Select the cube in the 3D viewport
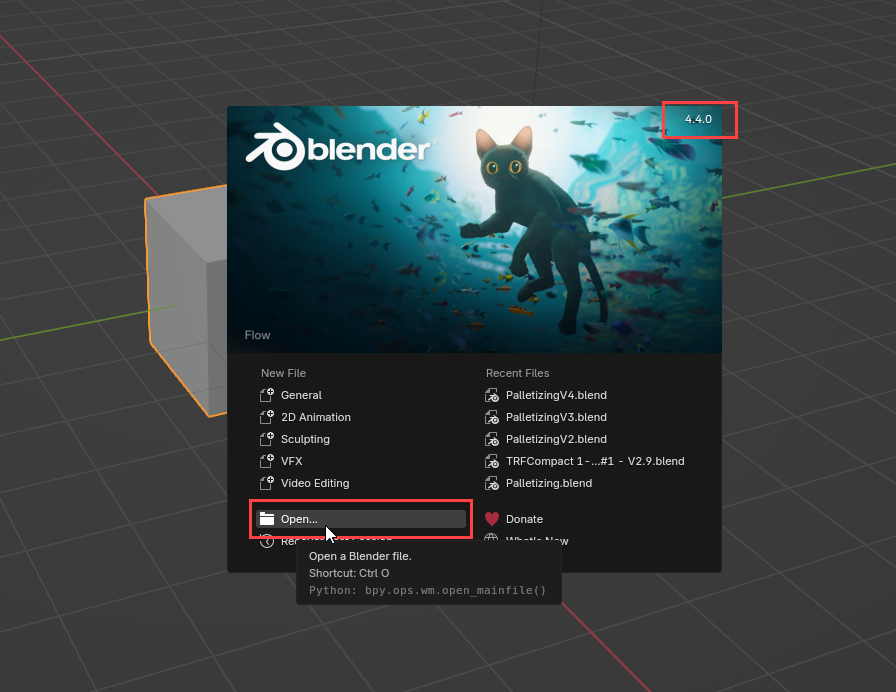This screenshot has width=896, height=692. click(186, 303)
